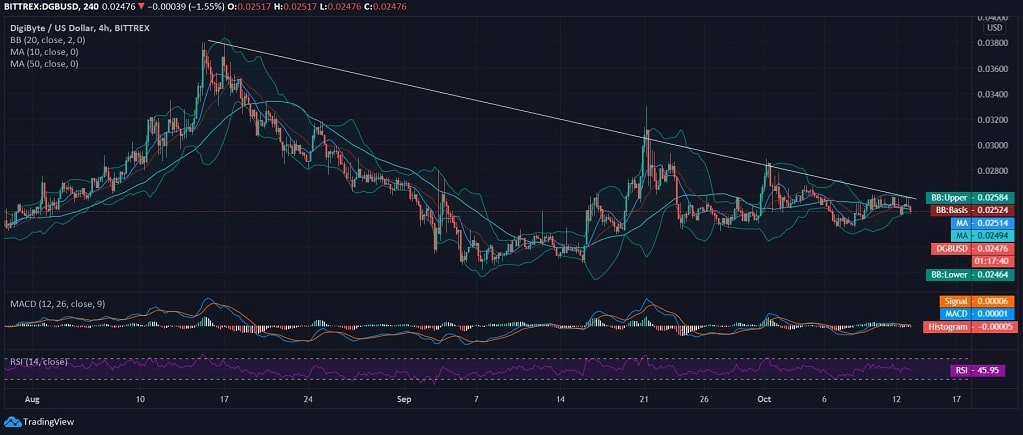Click the MA 0.02514 price tag
Viewport: 1023px width, 435px height.
click(983, 223)
